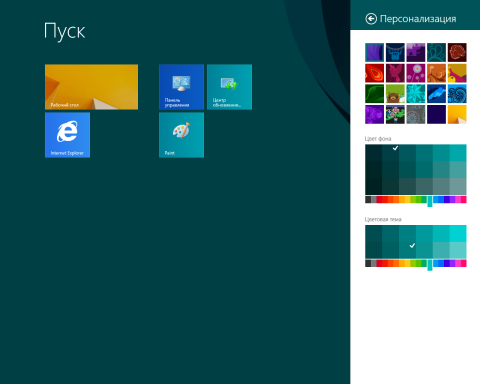Launch the Paint tile
This screenshot has height=384, width=480.
(181, 135)
